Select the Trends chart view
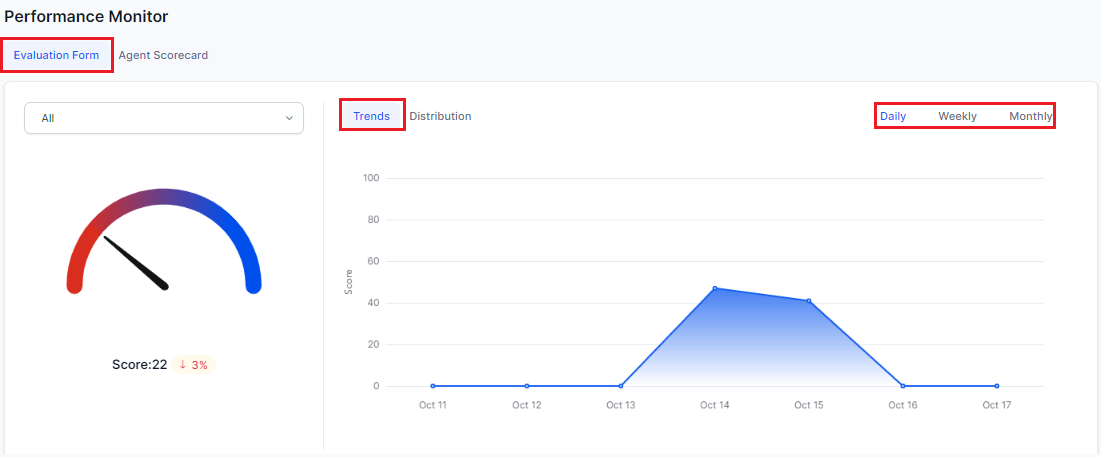The width and height of the screenshot is (1101, 457). click(x=371, y=116)
